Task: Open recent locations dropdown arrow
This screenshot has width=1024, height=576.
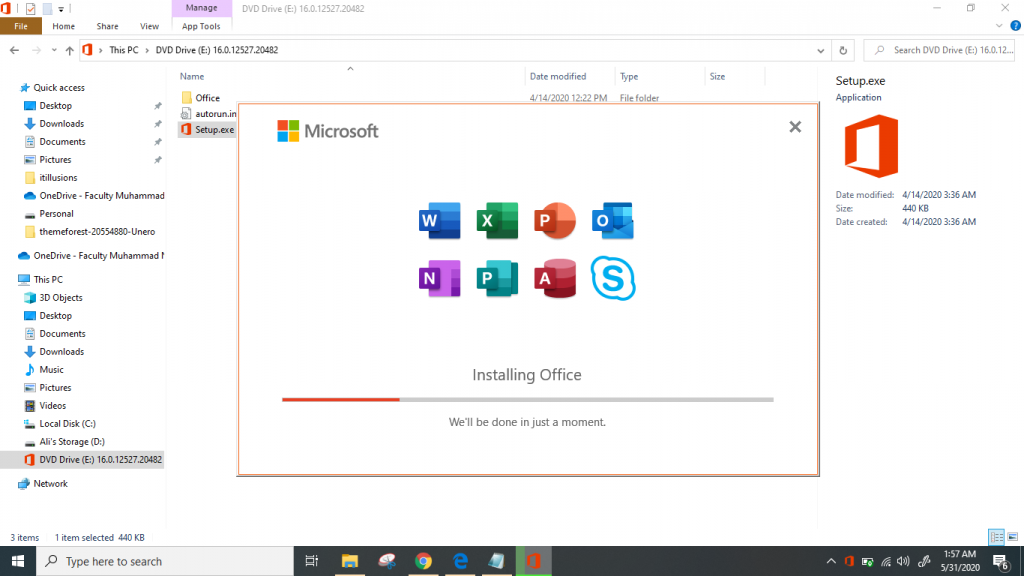Action: (x=54, y=50)
